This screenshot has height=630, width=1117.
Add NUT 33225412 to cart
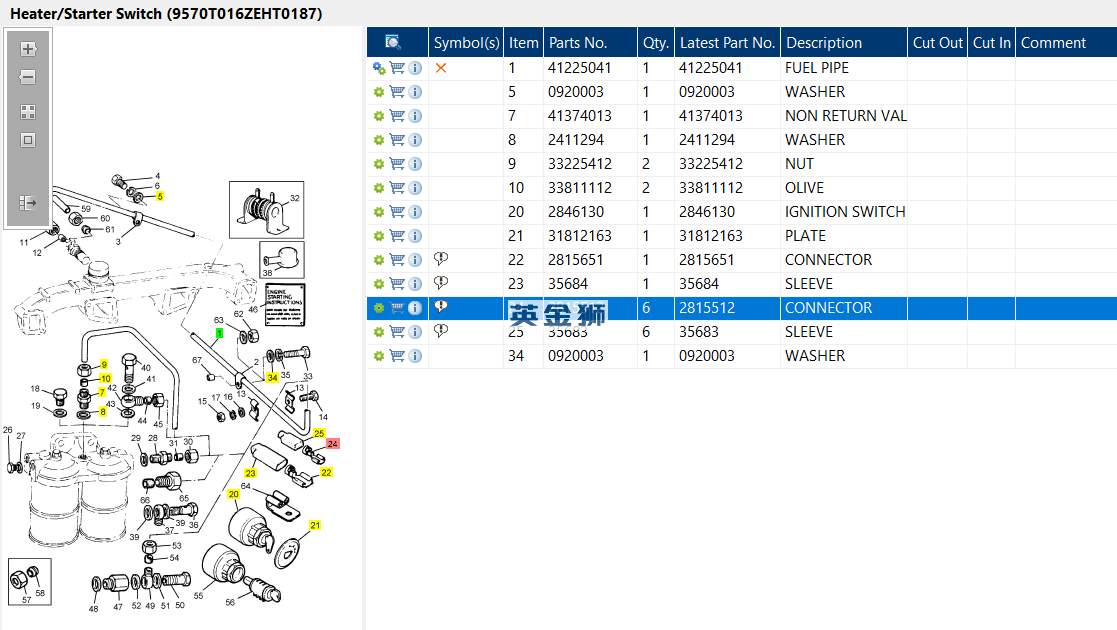[398, 164]
